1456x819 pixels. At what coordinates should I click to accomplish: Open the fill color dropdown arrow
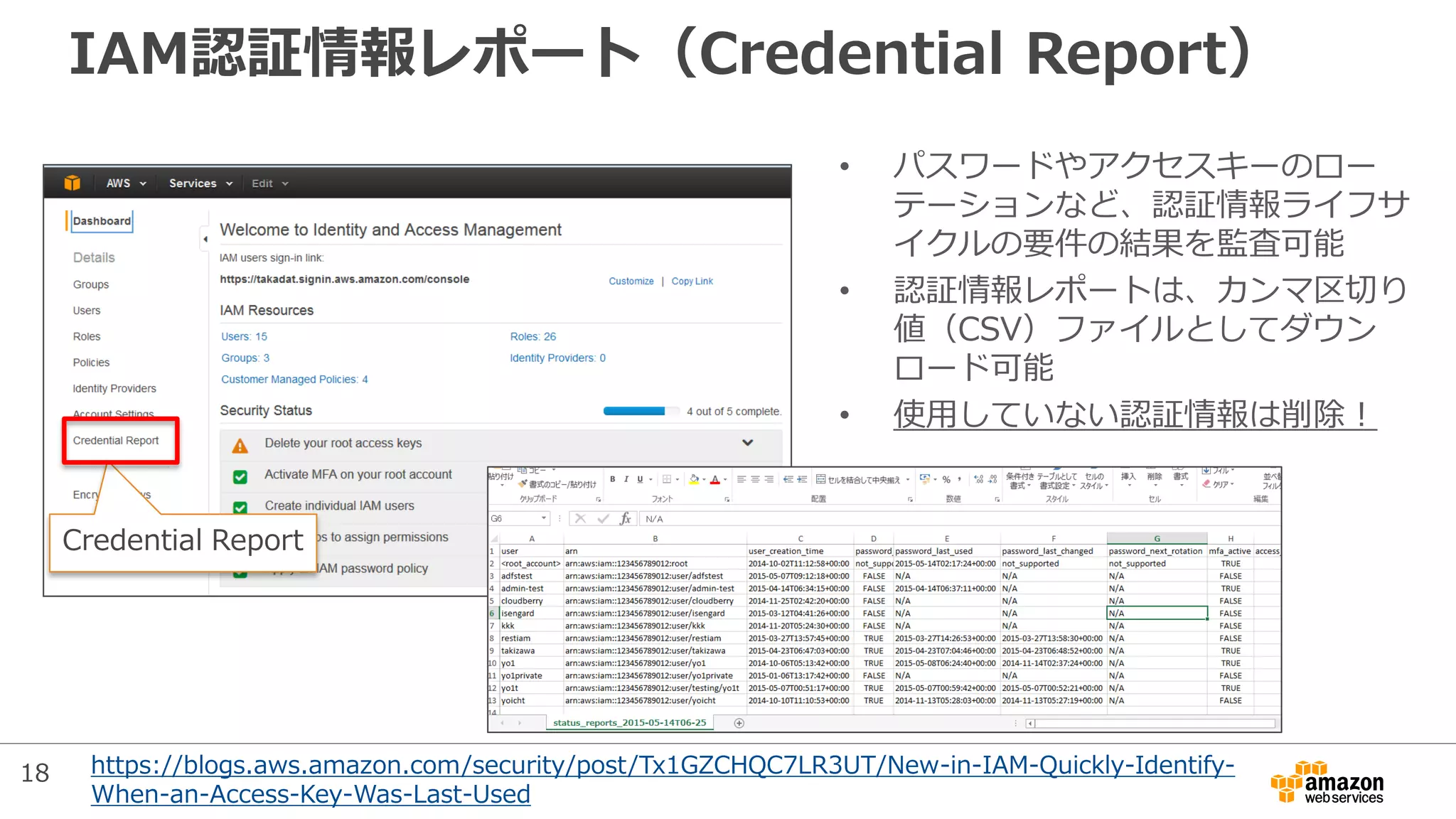[704, 479]
